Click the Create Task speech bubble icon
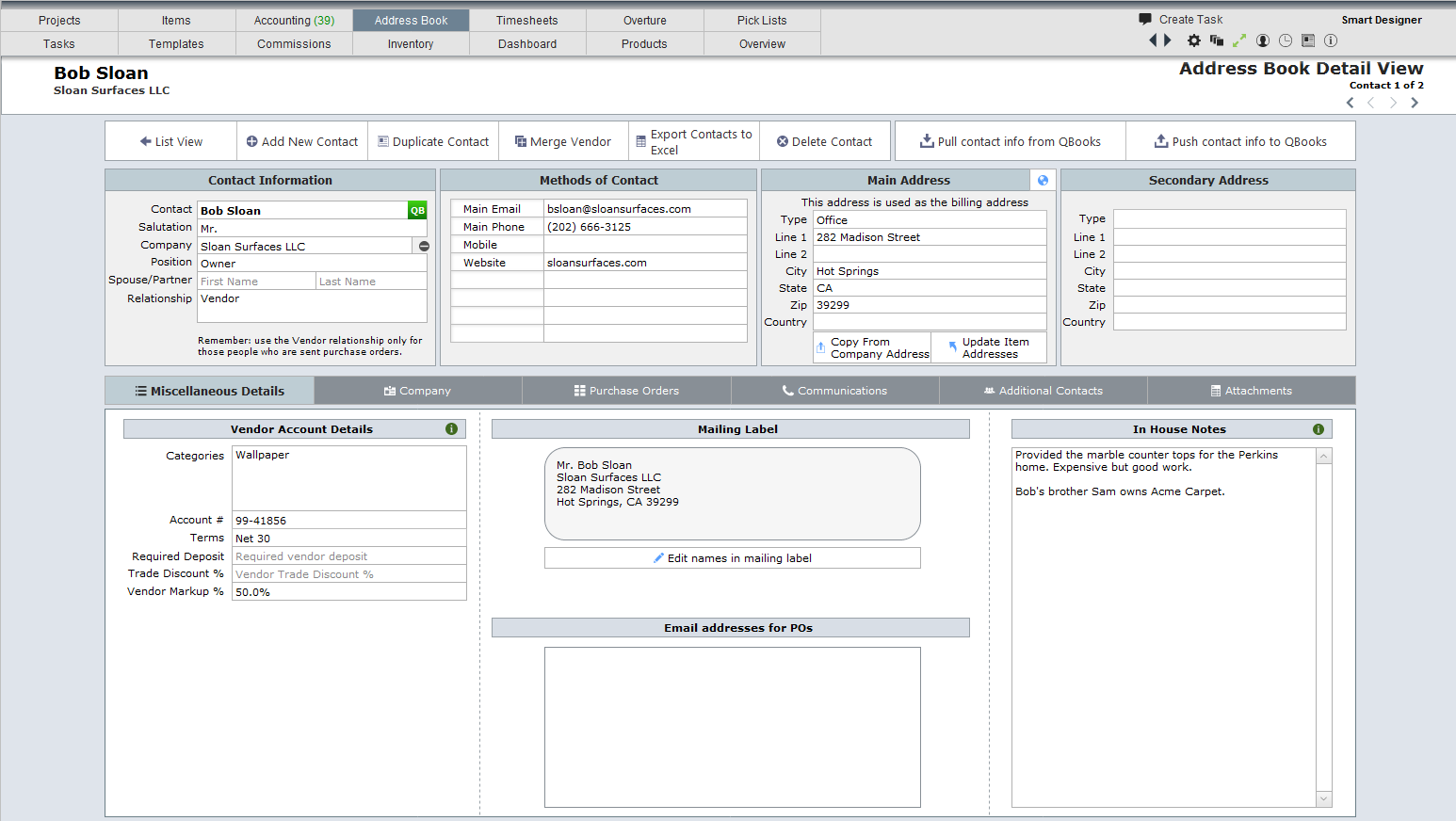1456x821 pixels. [1145, 19]
